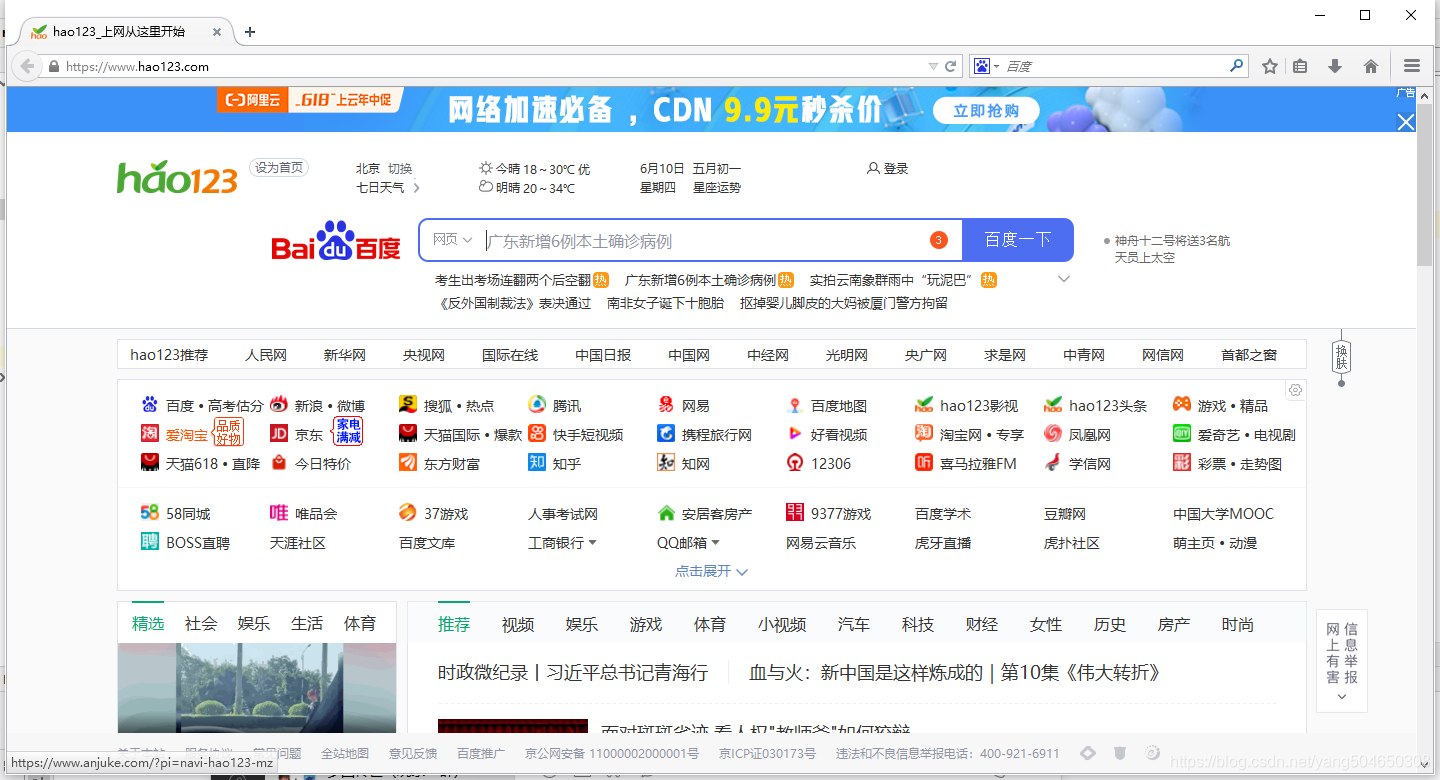Click the 星座运势 link
This screenshot has width=1440, height=780.
(x=717, y=188)
